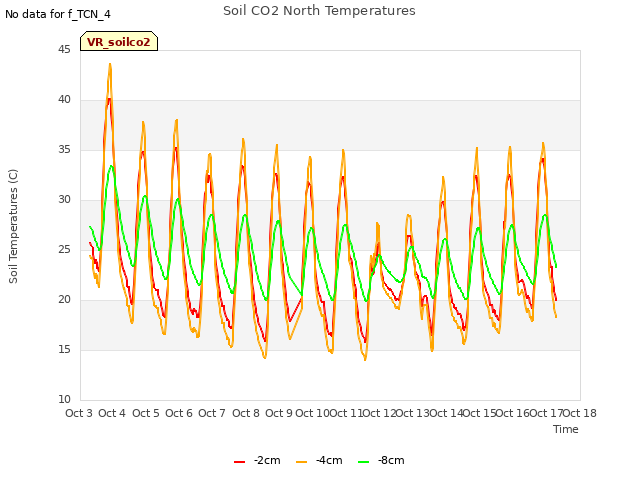
Task: Click the green -8cm peak on Oct 4
Action: click(111, 166)
